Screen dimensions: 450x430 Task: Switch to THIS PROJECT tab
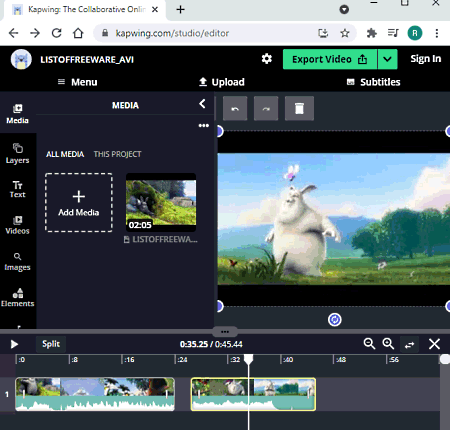coord(117,154)
